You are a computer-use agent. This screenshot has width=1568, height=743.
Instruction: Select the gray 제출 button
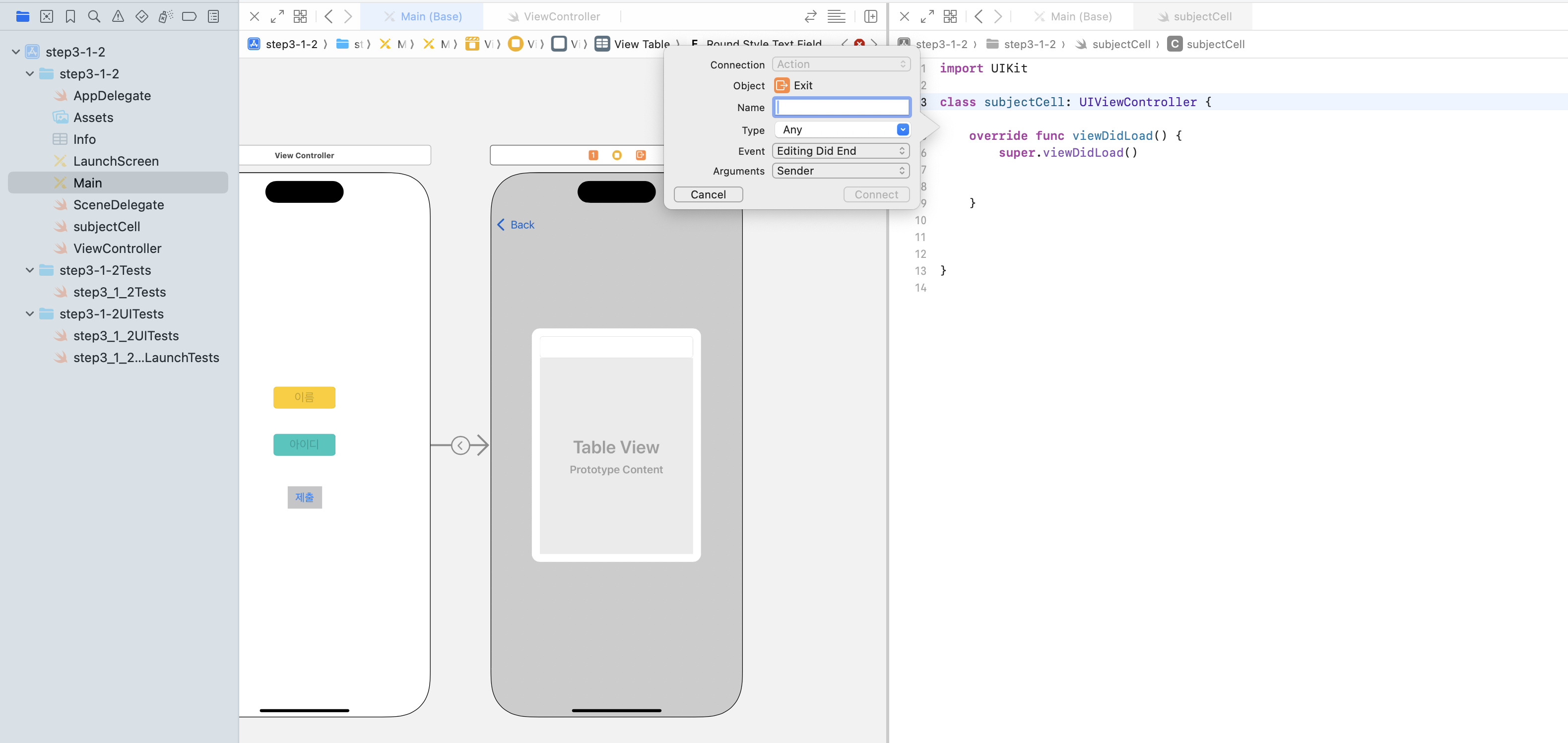[304, 497]
